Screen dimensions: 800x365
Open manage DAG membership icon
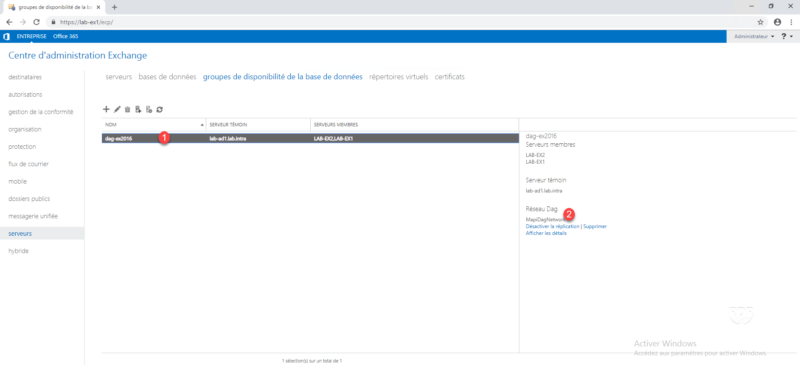pyautogui.click(x=138, y=109)
